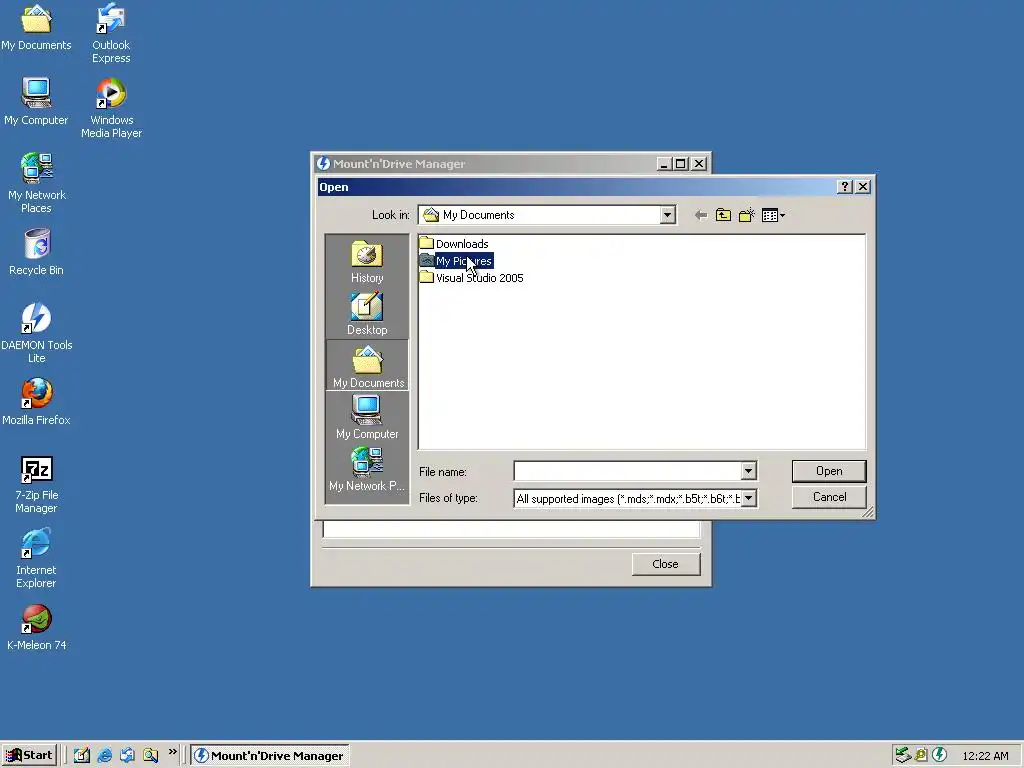Click the back arrow in Open dialog
The image size is (1024, 768).
[x=701, y=215]
